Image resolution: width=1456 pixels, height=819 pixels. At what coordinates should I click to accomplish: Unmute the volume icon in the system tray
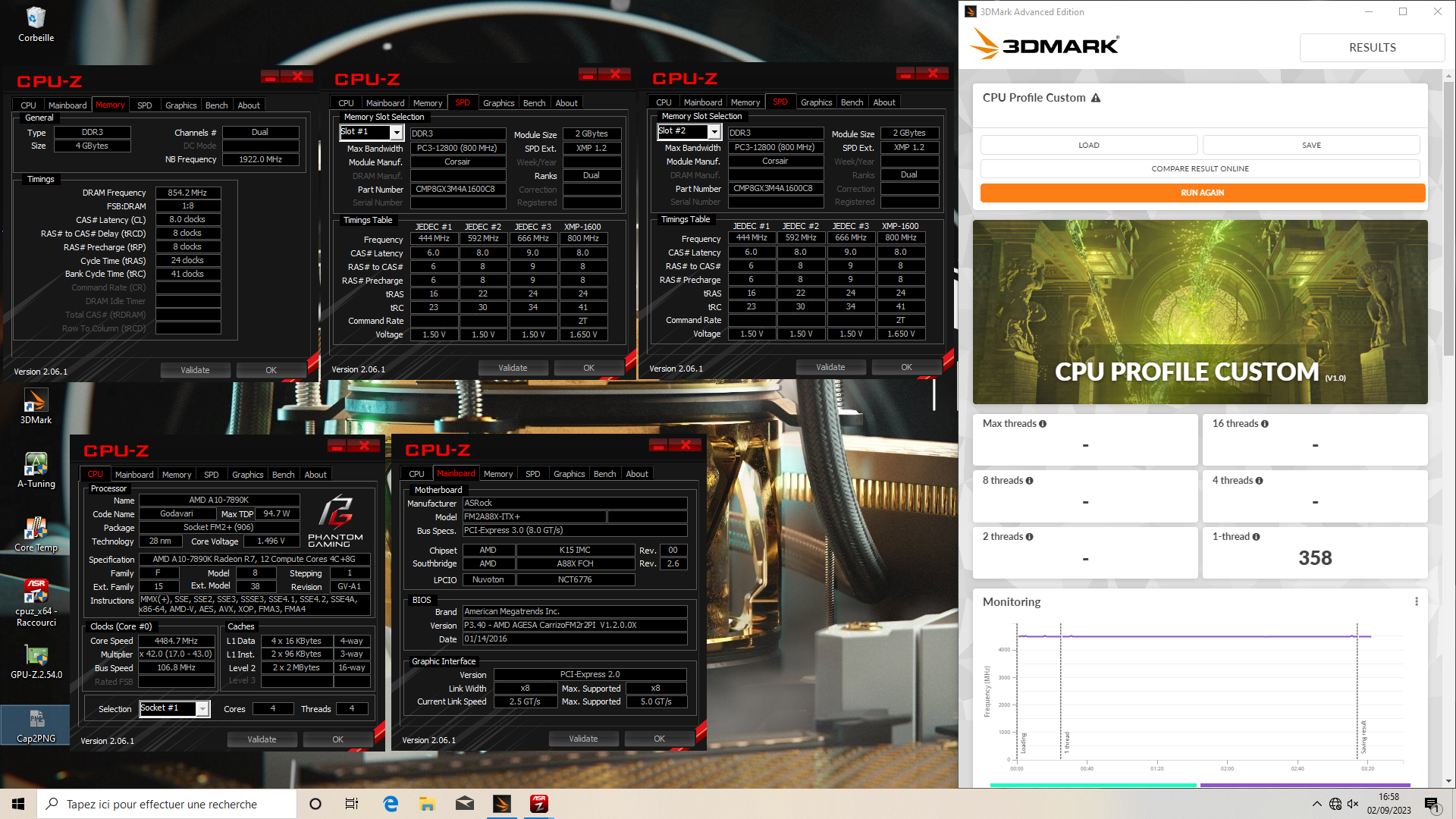1353,804
